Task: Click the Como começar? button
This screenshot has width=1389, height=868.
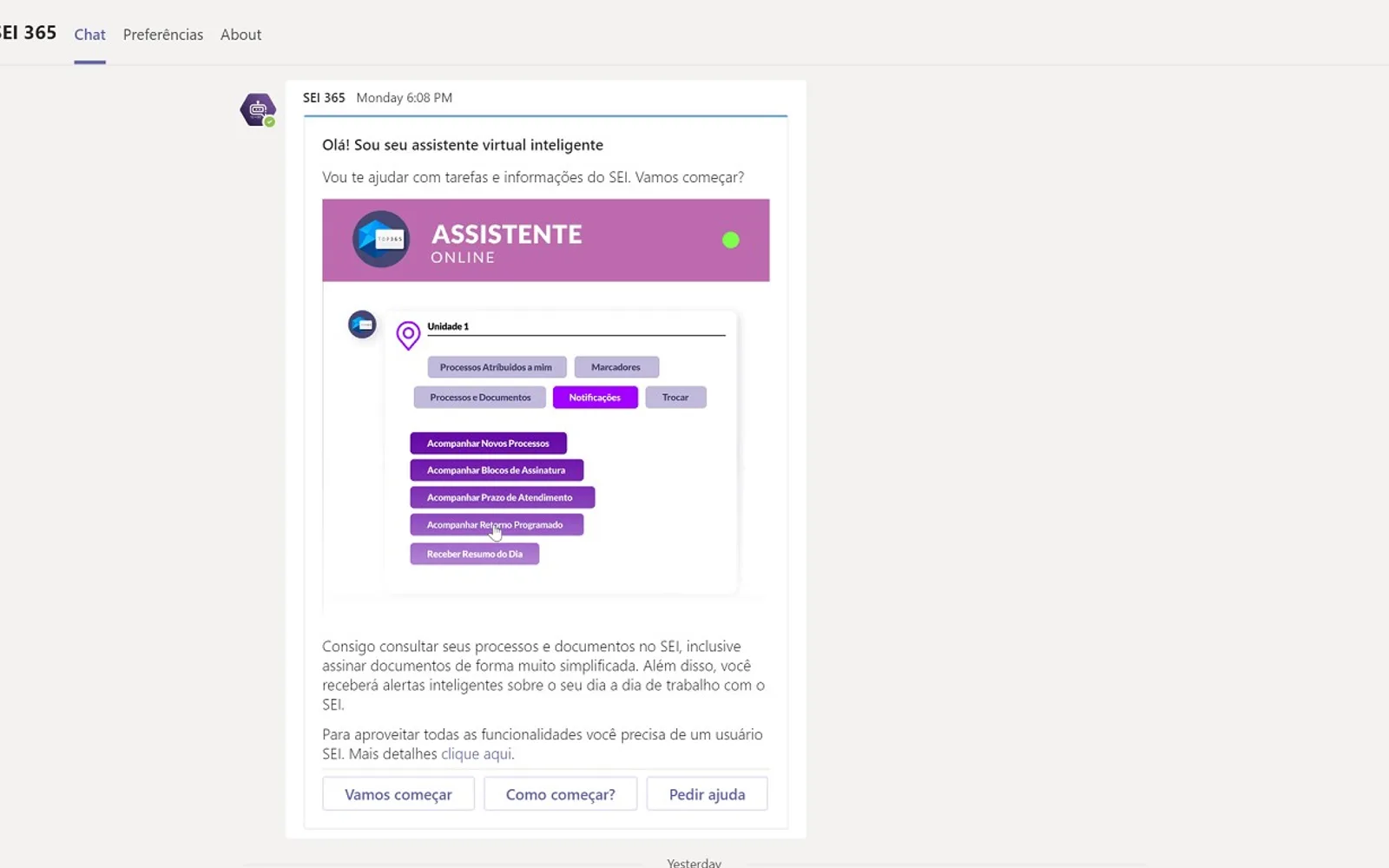Action: pyautogui.click(x=561, y=794)
